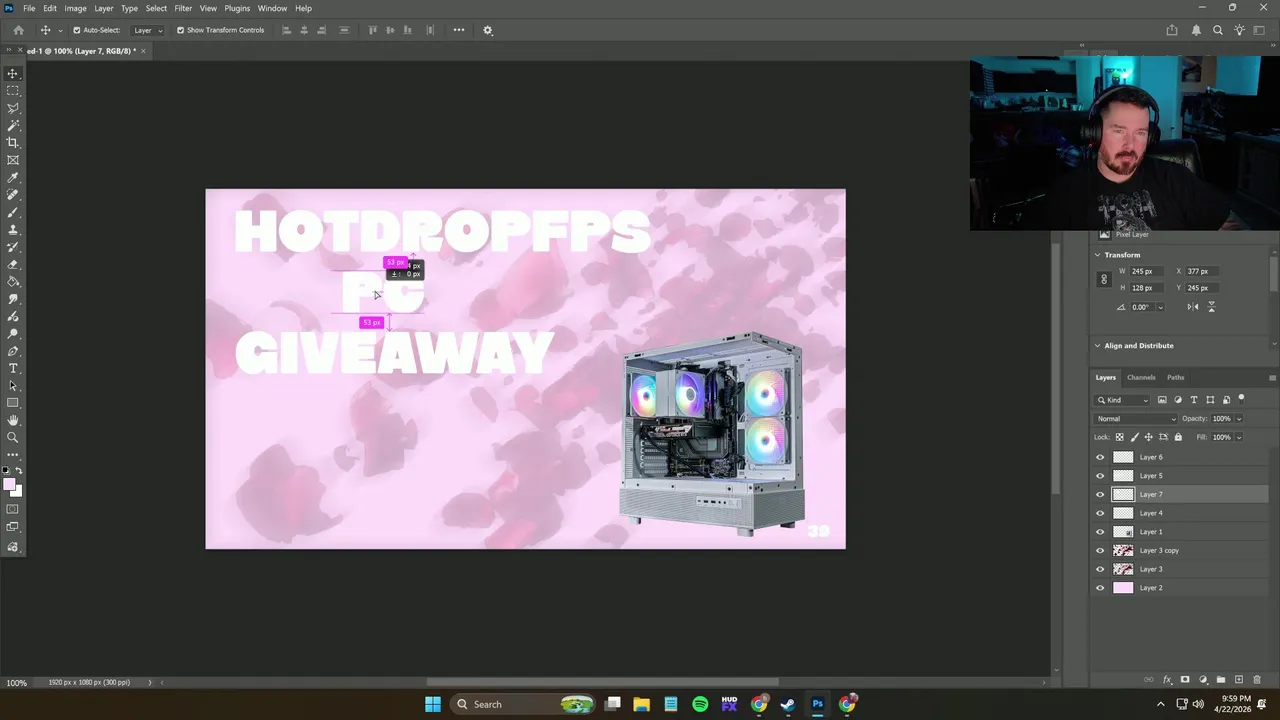Switch to the Paths tab

tap(1175, 377)
